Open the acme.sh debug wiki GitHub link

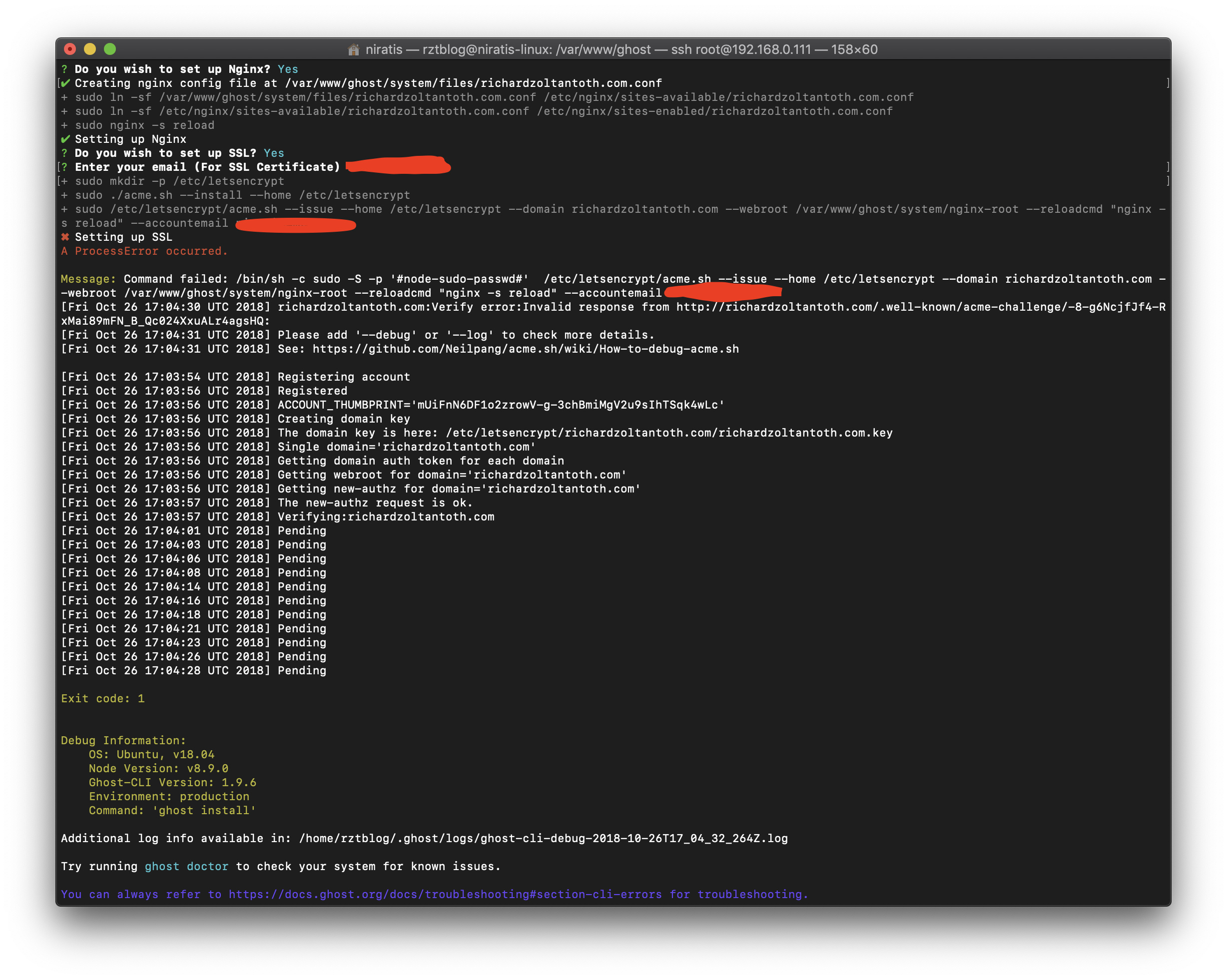point(525,349)
